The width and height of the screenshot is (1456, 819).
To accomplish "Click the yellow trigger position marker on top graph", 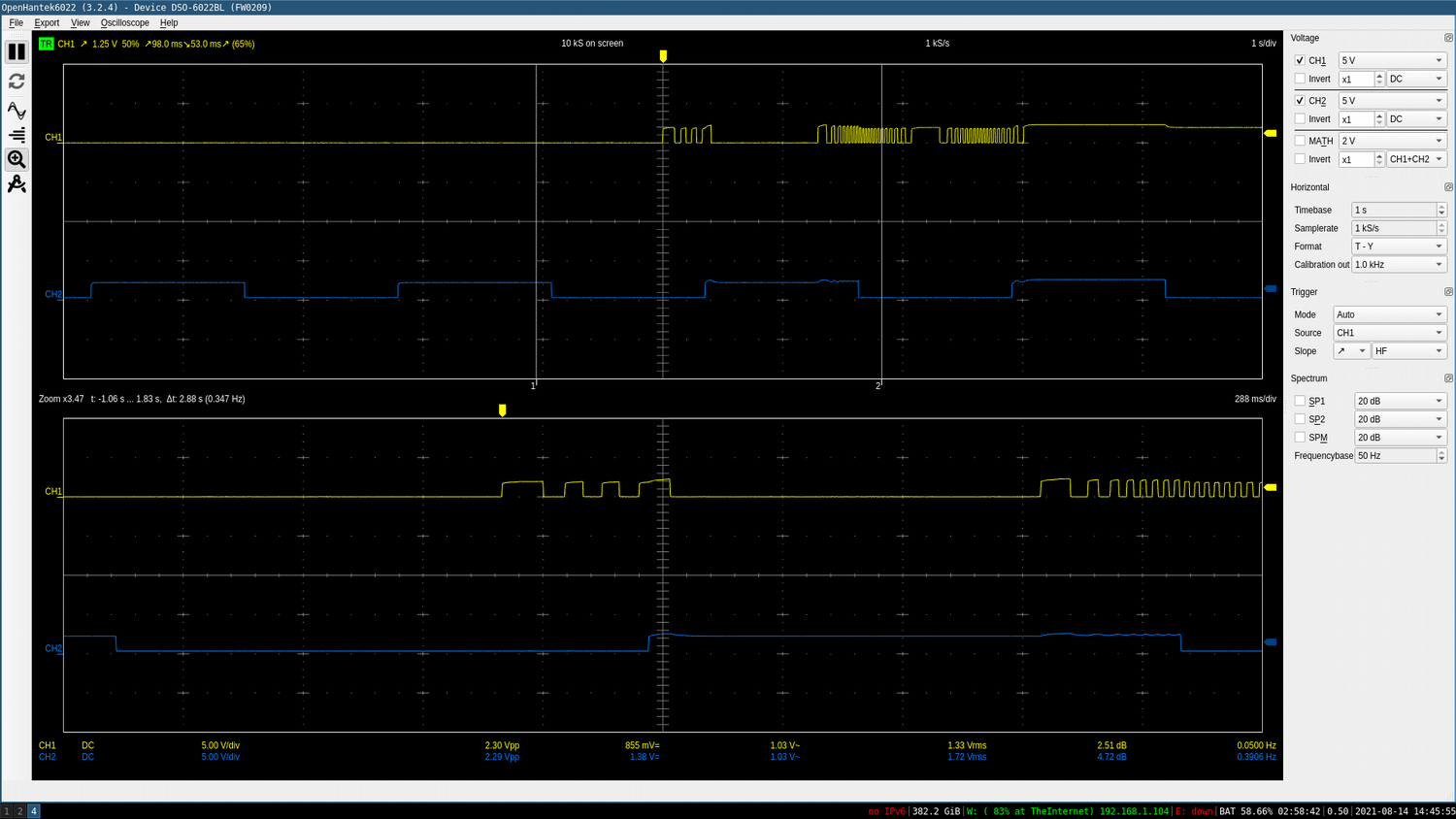I will (663, 56).
